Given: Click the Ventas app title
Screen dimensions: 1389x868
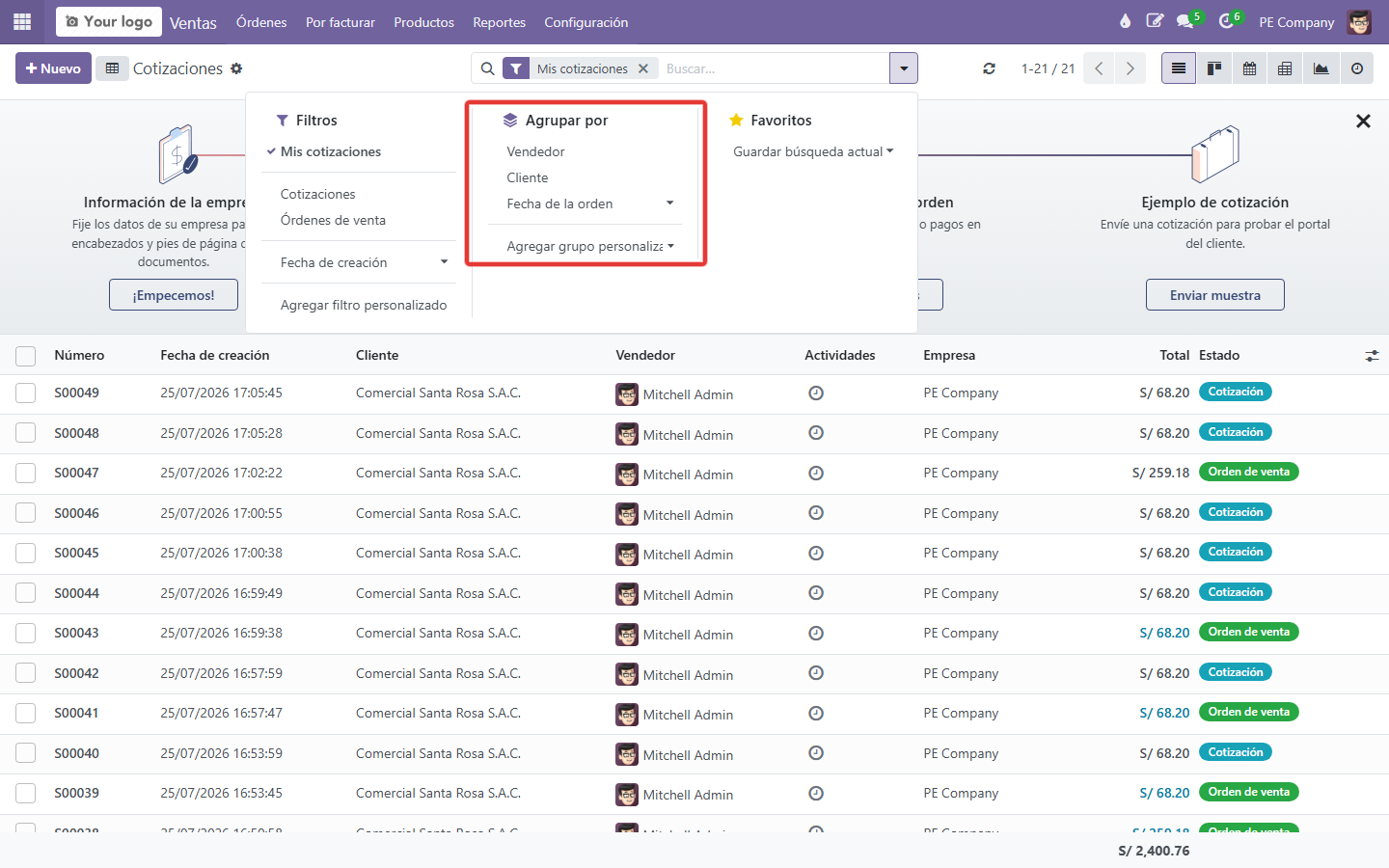Looking at the screenshot, I should click(193, 22).
